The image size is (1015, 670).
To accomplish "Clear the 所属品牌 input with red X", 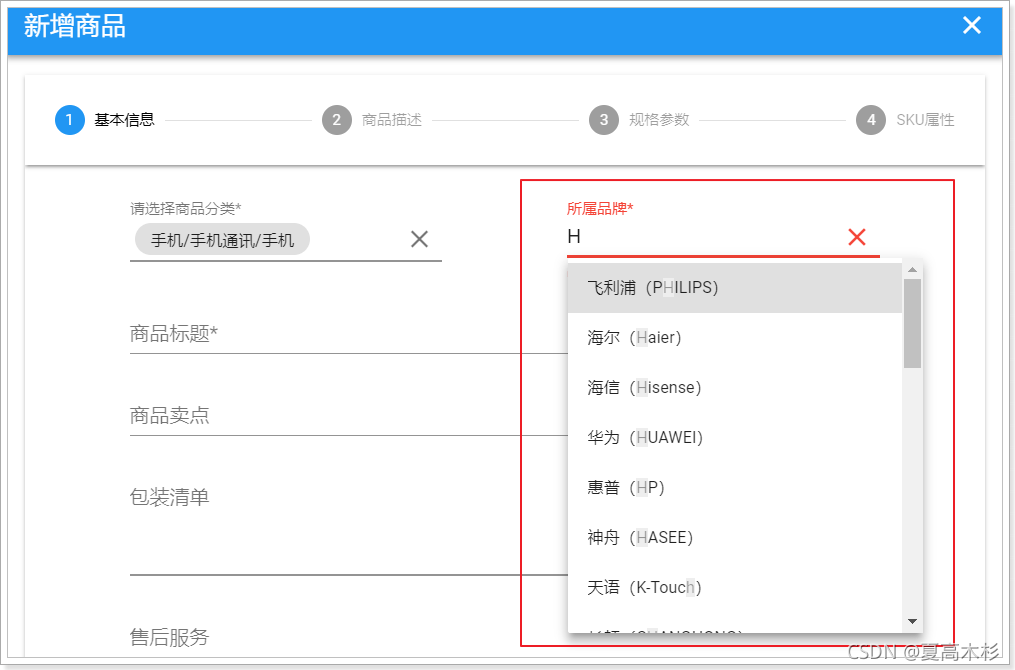I will tap(857, 237).
